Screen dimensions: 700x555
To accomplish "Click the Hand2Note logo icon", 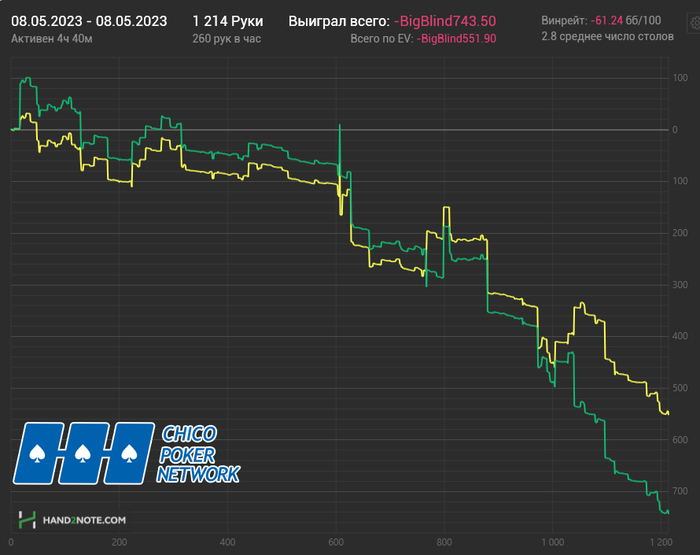I will 27,520.
